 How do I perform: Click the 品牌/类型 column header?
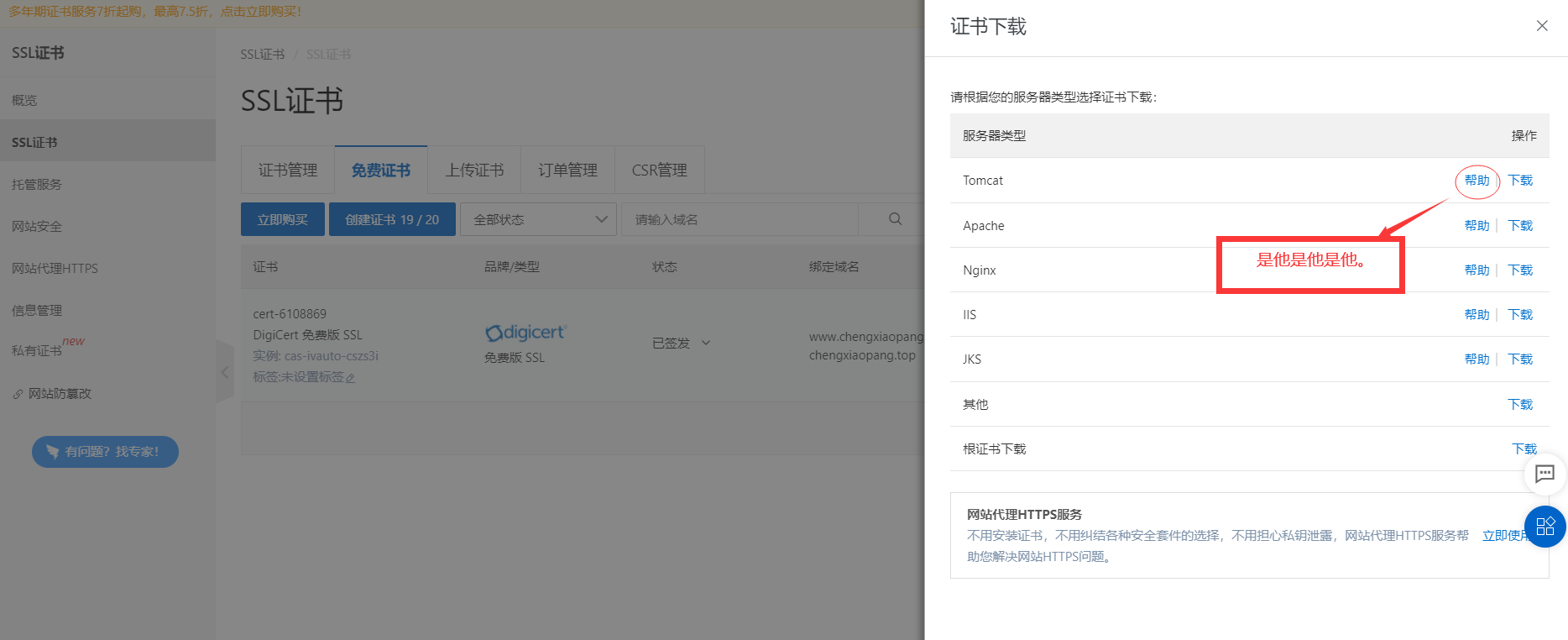click(511, 267)
